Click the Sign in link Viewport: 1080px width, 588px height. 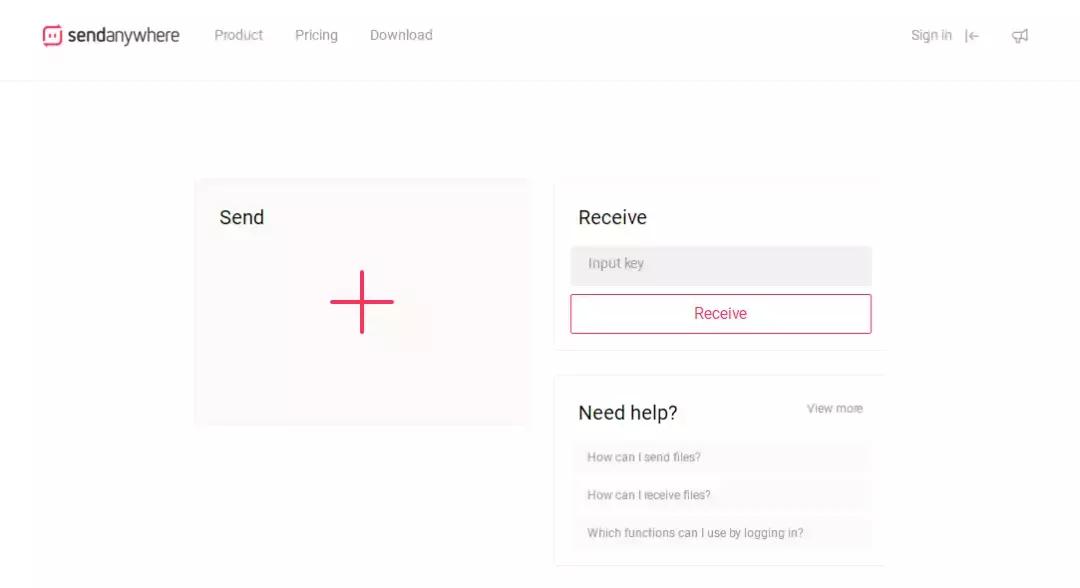coord(931,35)
